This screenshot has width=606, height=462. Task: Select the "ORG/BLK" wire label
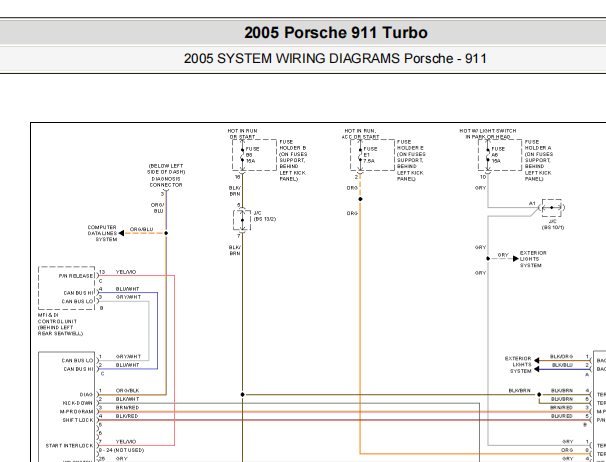click(127, 390)
